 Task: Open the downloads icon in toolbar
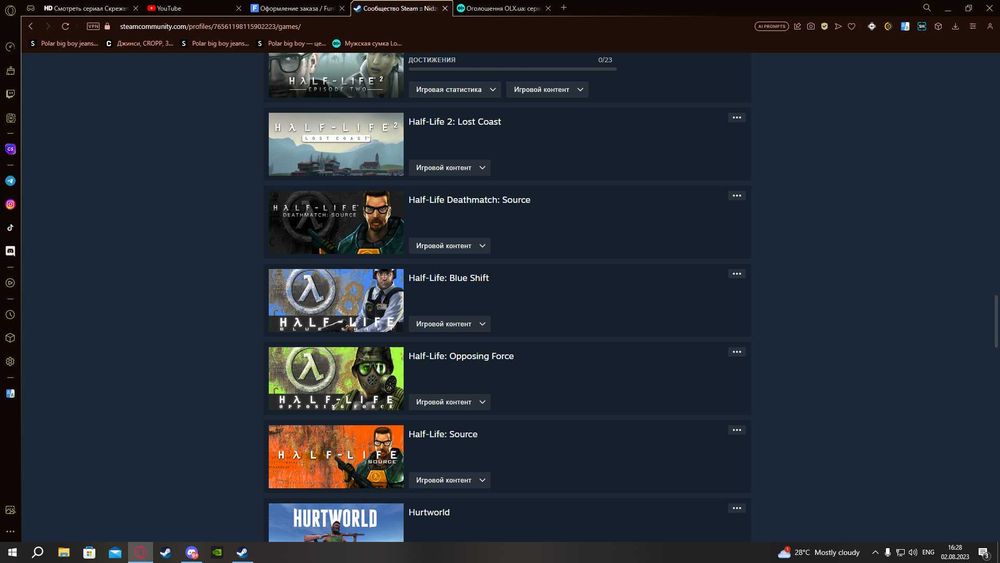click(x=955, y=26)
